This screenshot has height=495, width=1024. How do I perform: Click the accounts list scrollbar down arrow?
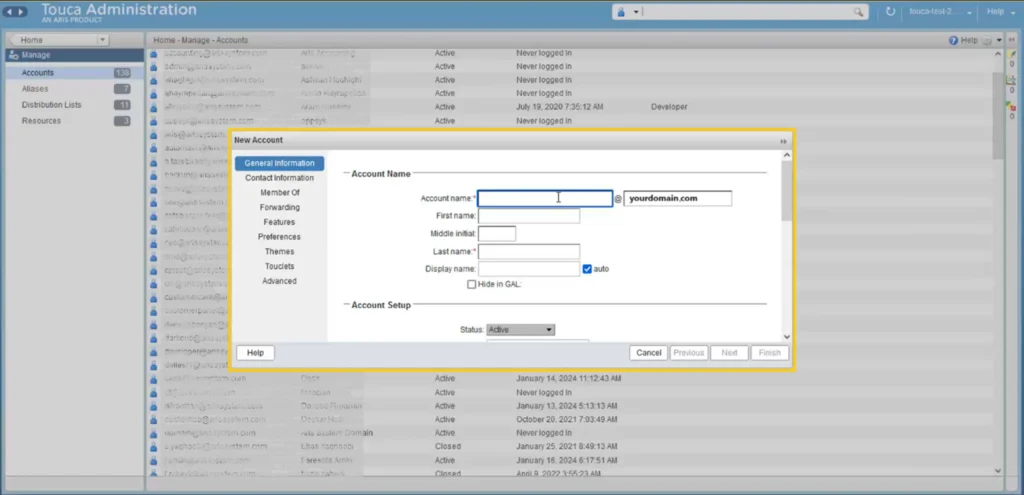click(997, 470)
